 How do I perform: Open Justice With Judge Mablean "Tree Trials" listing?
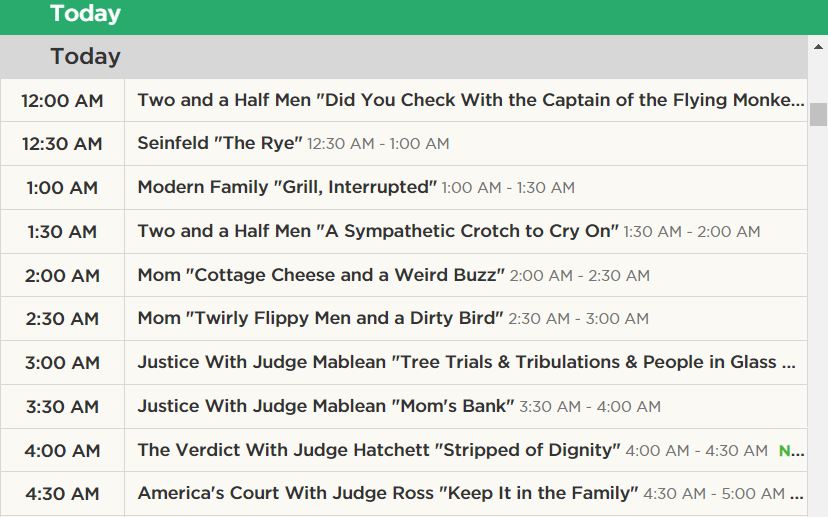[x=466, y=362]
